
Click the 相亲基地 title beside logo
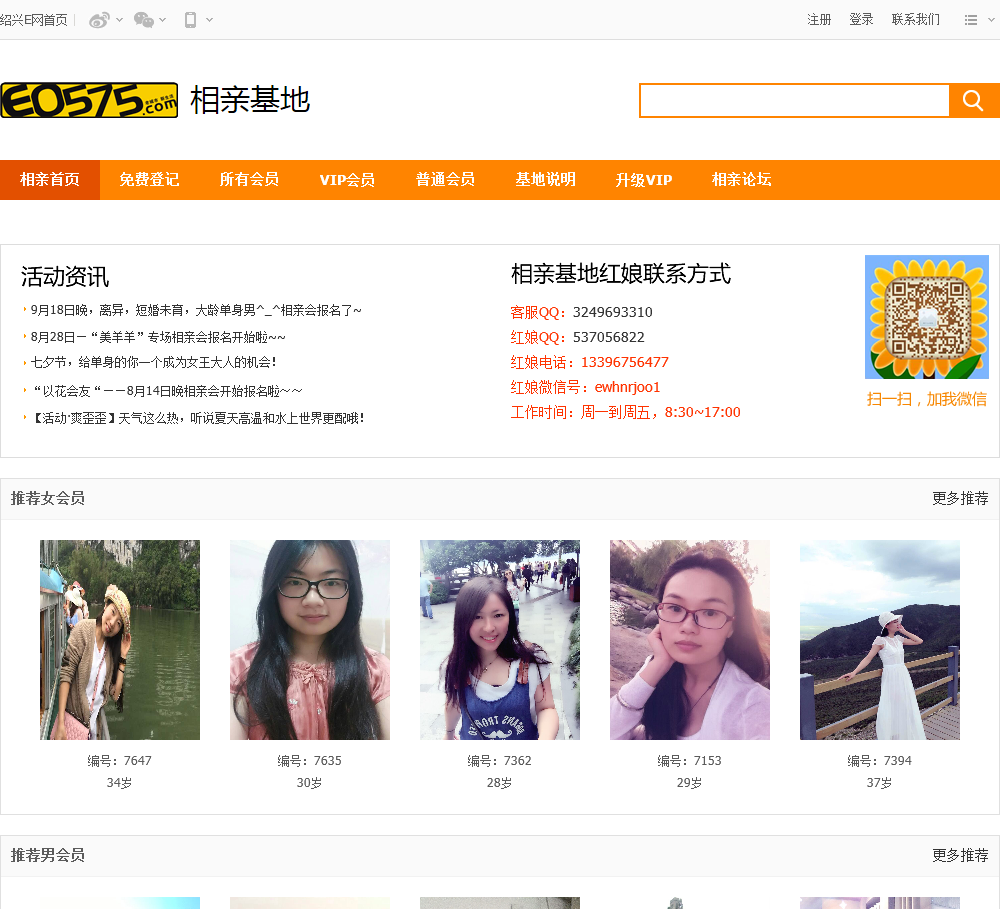click(250, 100)
